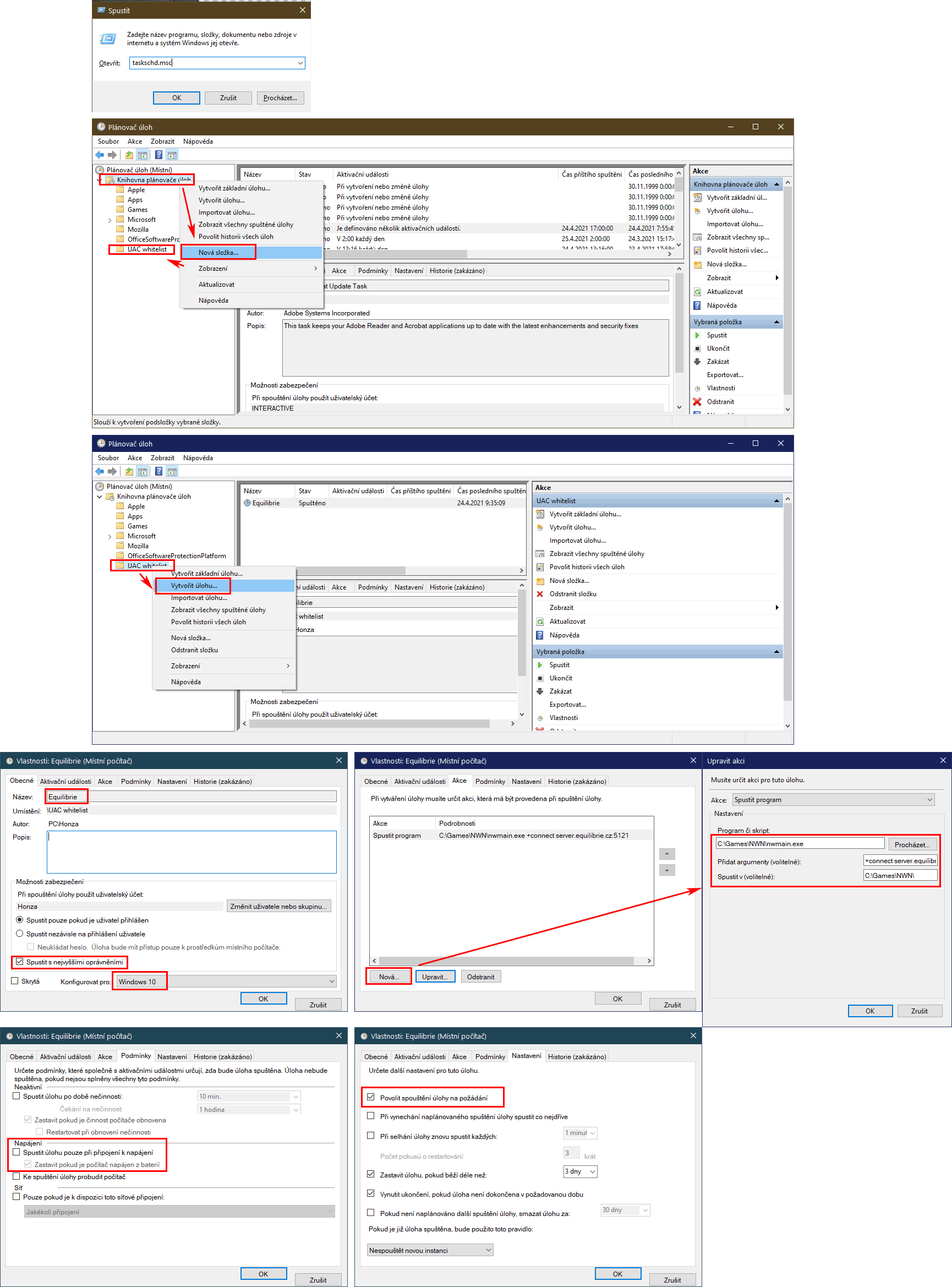Viewport: 952px width, 1287px height.
Task: Toggle action pane icon in lower Plánovač toolbar
Action: (x=172, y=471)
